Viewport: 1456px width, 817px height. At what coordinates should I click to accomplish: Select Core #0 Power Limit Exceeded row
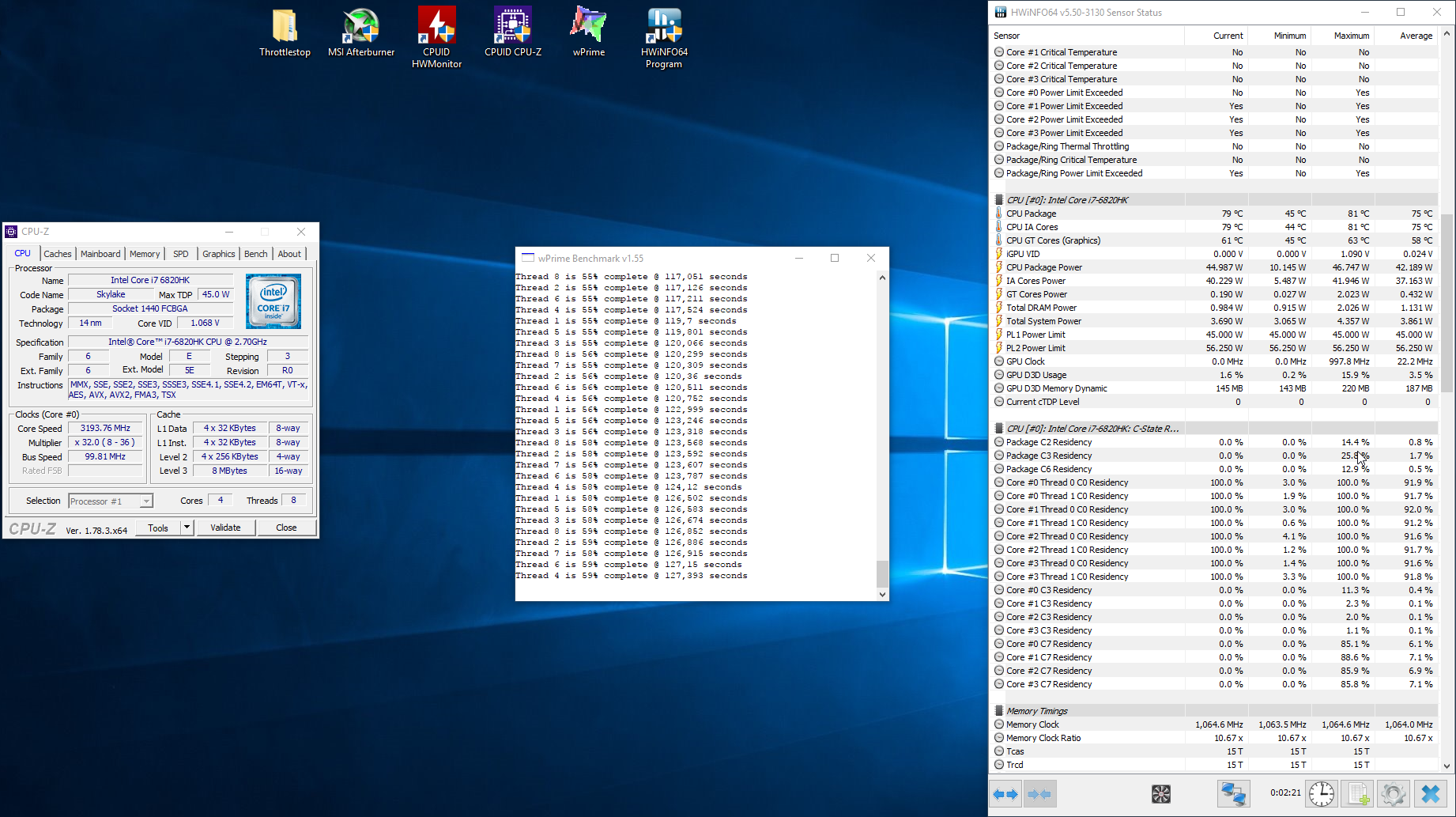[1215, 93]
